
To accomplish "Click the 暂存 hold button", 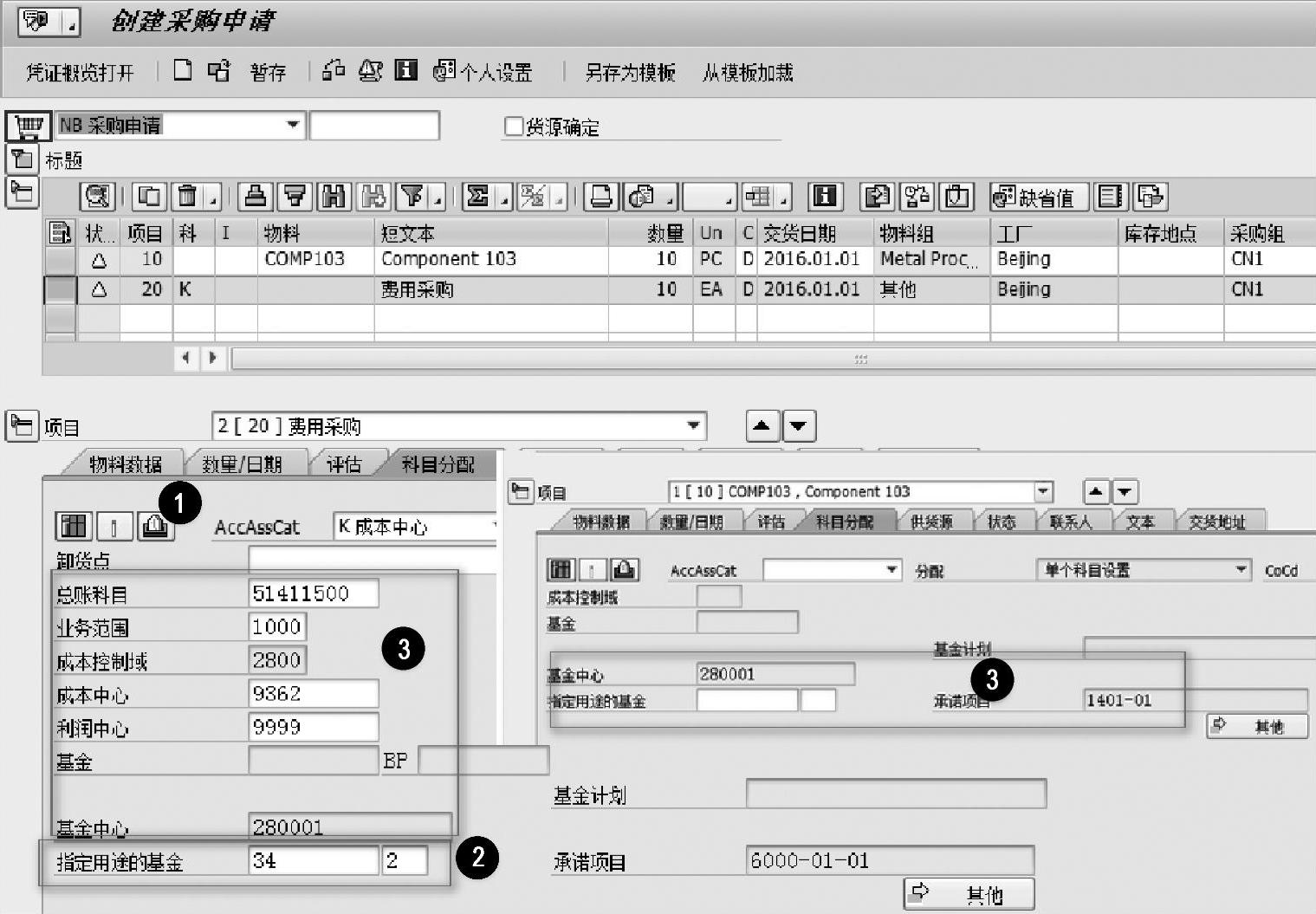I will point(268,73).
